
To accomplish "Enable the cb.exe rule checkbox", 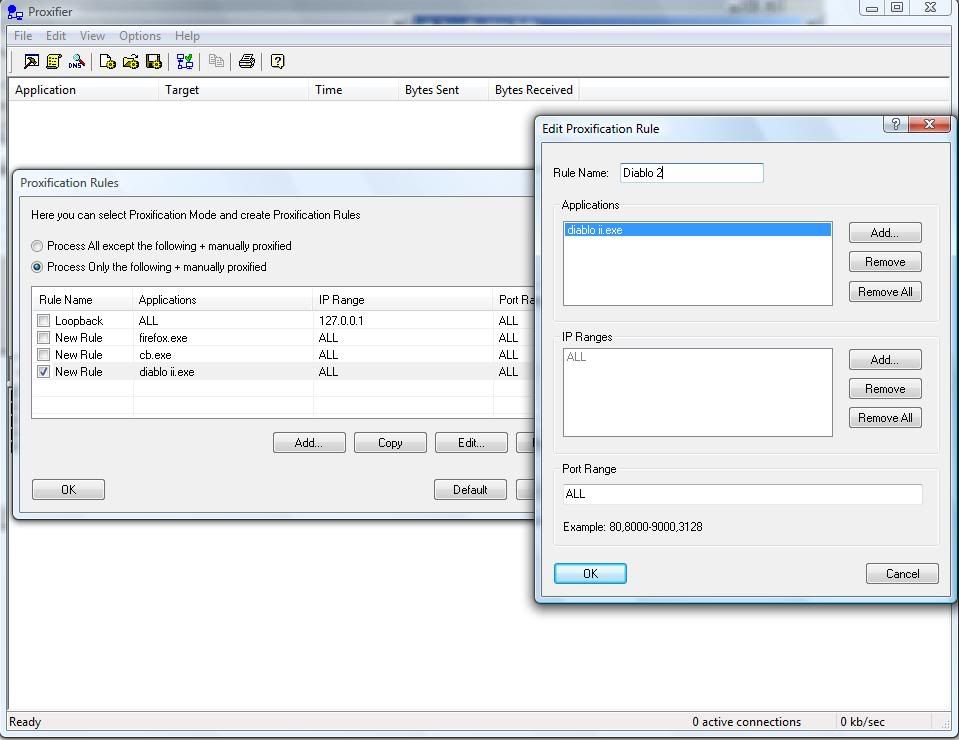I will (x=43, y=355).
